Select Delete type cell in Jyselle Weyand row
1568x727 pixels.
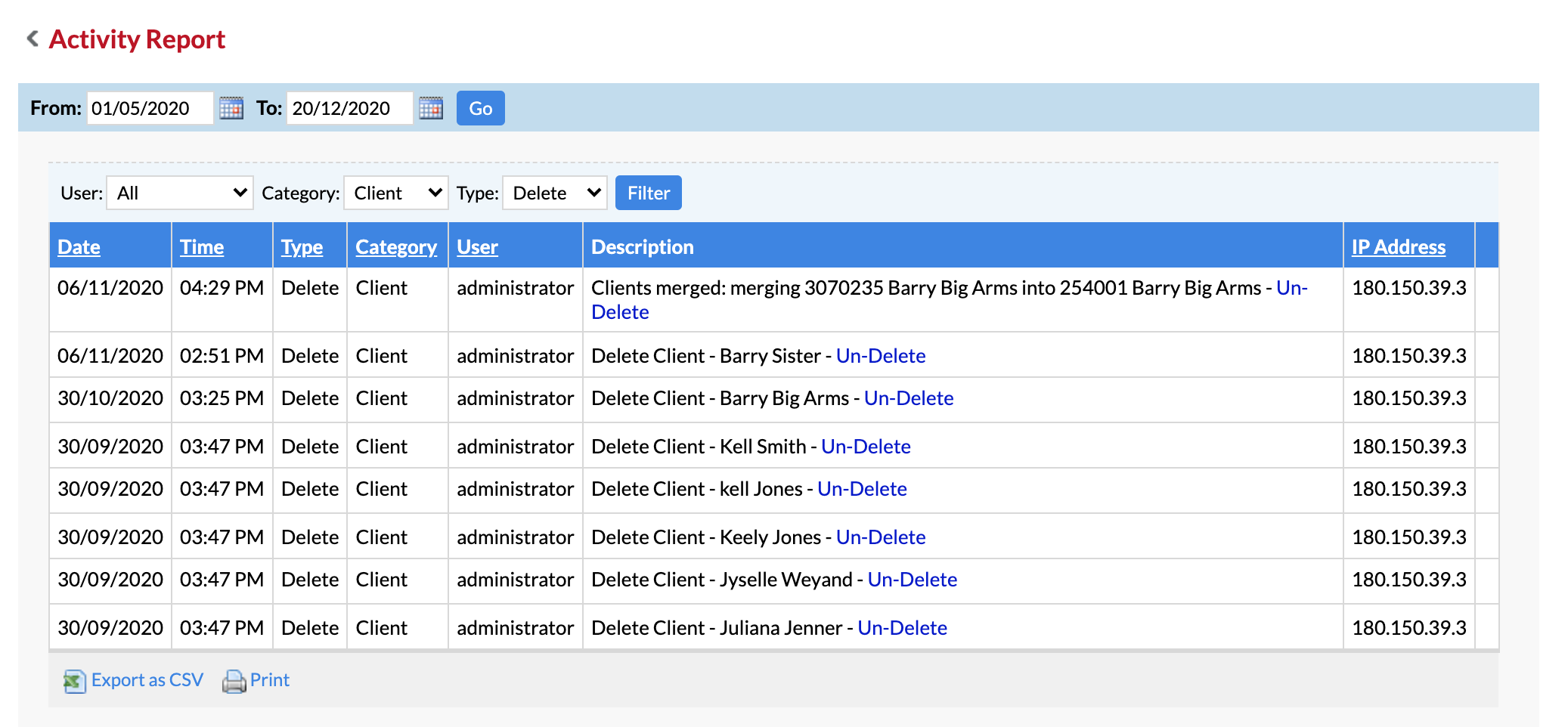coord(310,580)
